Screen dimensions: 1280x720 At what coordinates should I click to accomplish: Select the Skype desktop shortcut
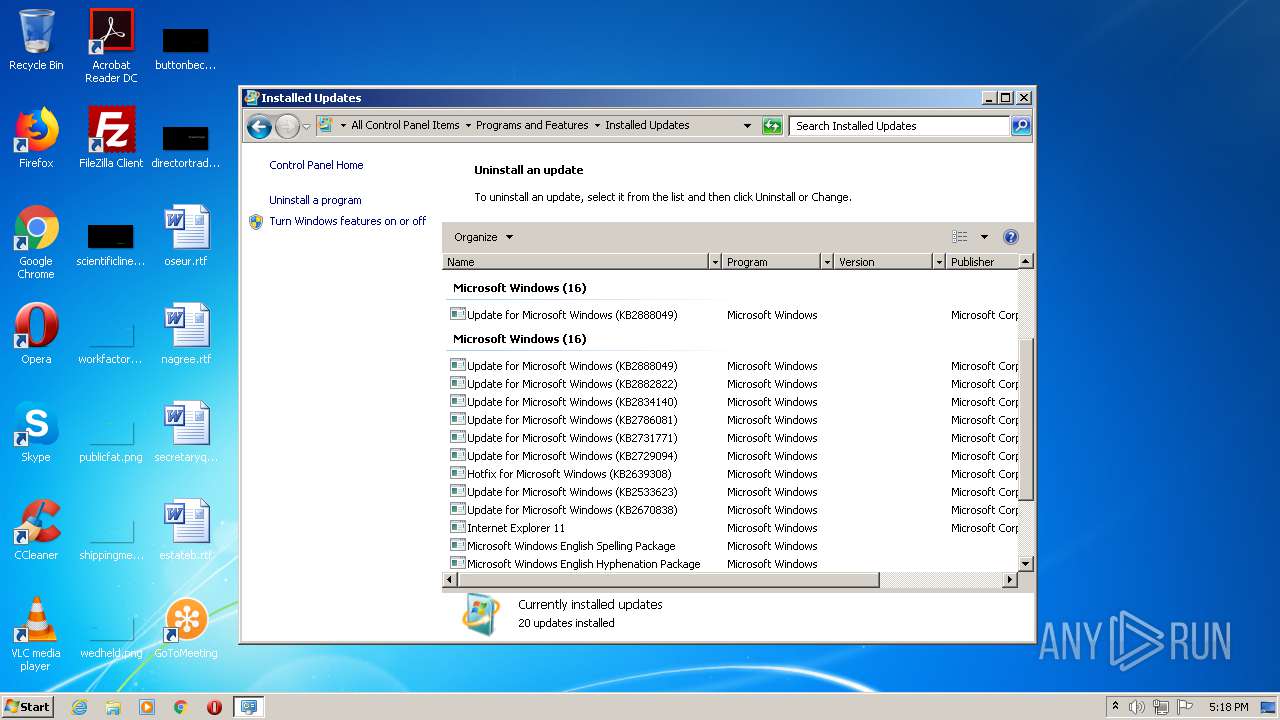click(36, 432)
